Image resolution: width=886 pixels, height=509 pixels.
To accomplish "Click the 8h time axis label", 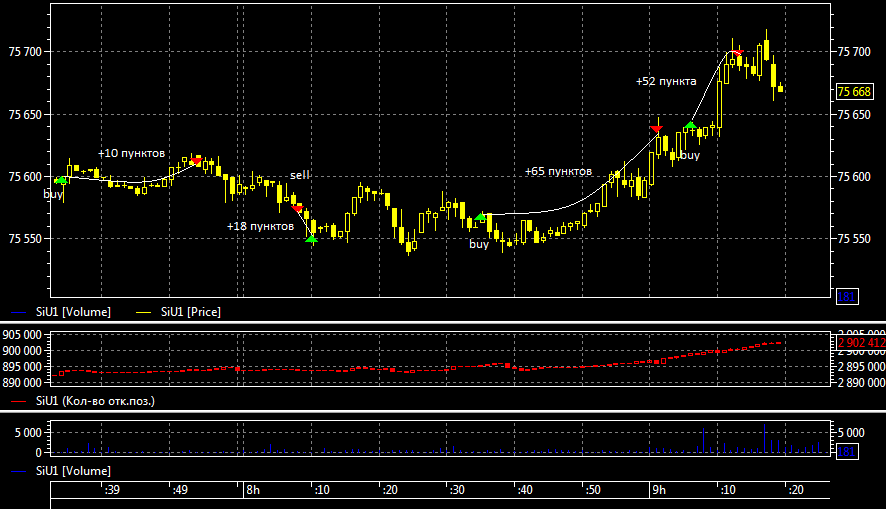I will click(253, 490).
